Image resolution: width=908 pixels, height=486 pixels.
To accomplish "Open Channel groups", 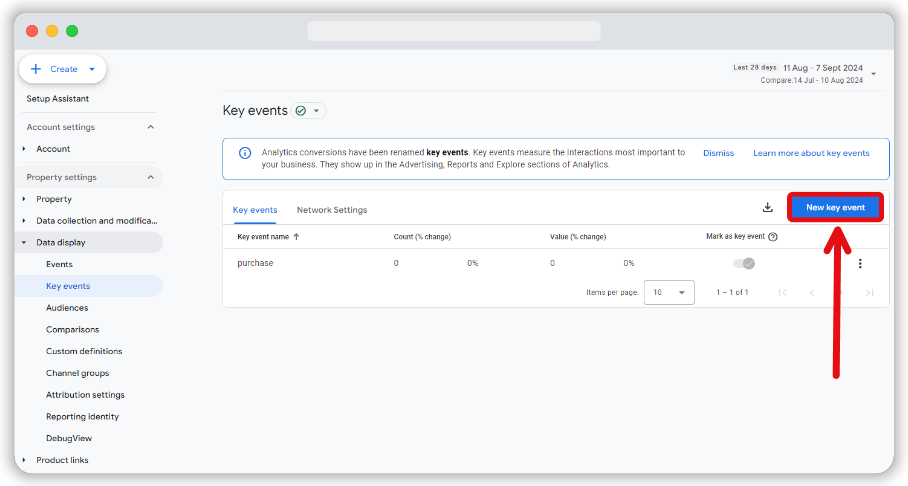I will 78,373.
